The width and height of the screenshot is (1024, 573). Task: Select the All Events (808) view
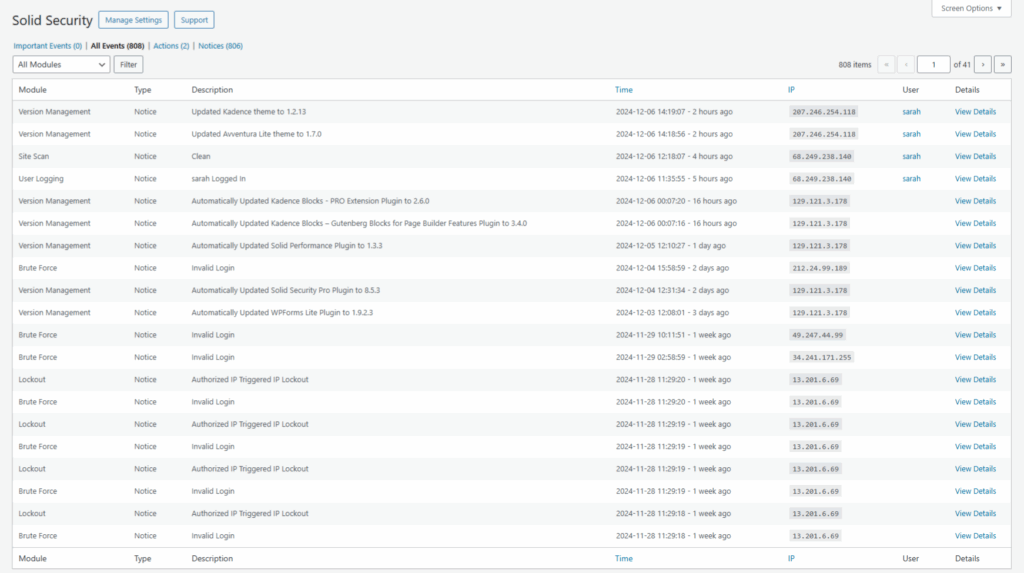tap(117, 46)
